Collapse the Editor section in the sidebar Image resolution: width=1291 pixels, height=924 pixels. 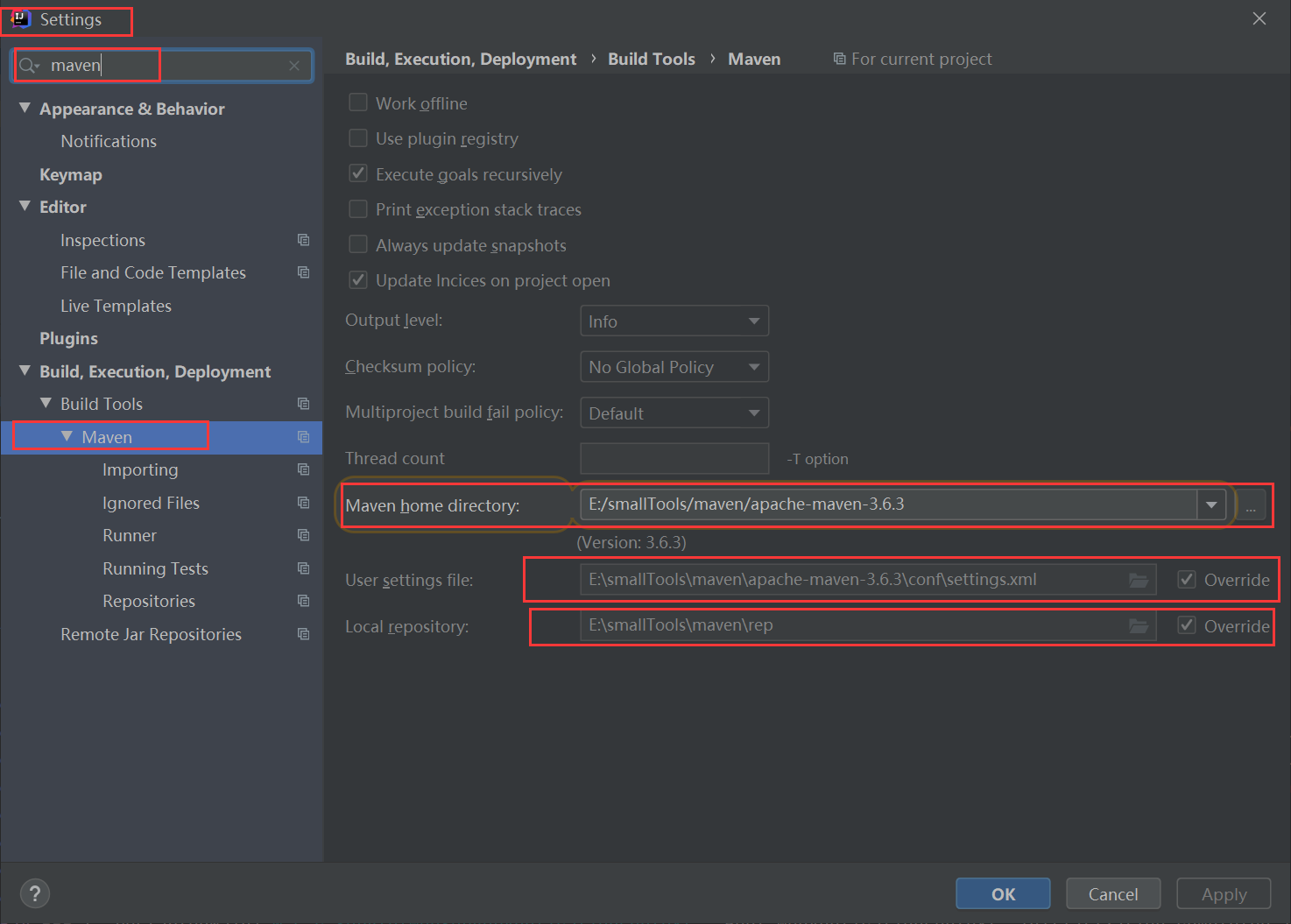[24, 207]
